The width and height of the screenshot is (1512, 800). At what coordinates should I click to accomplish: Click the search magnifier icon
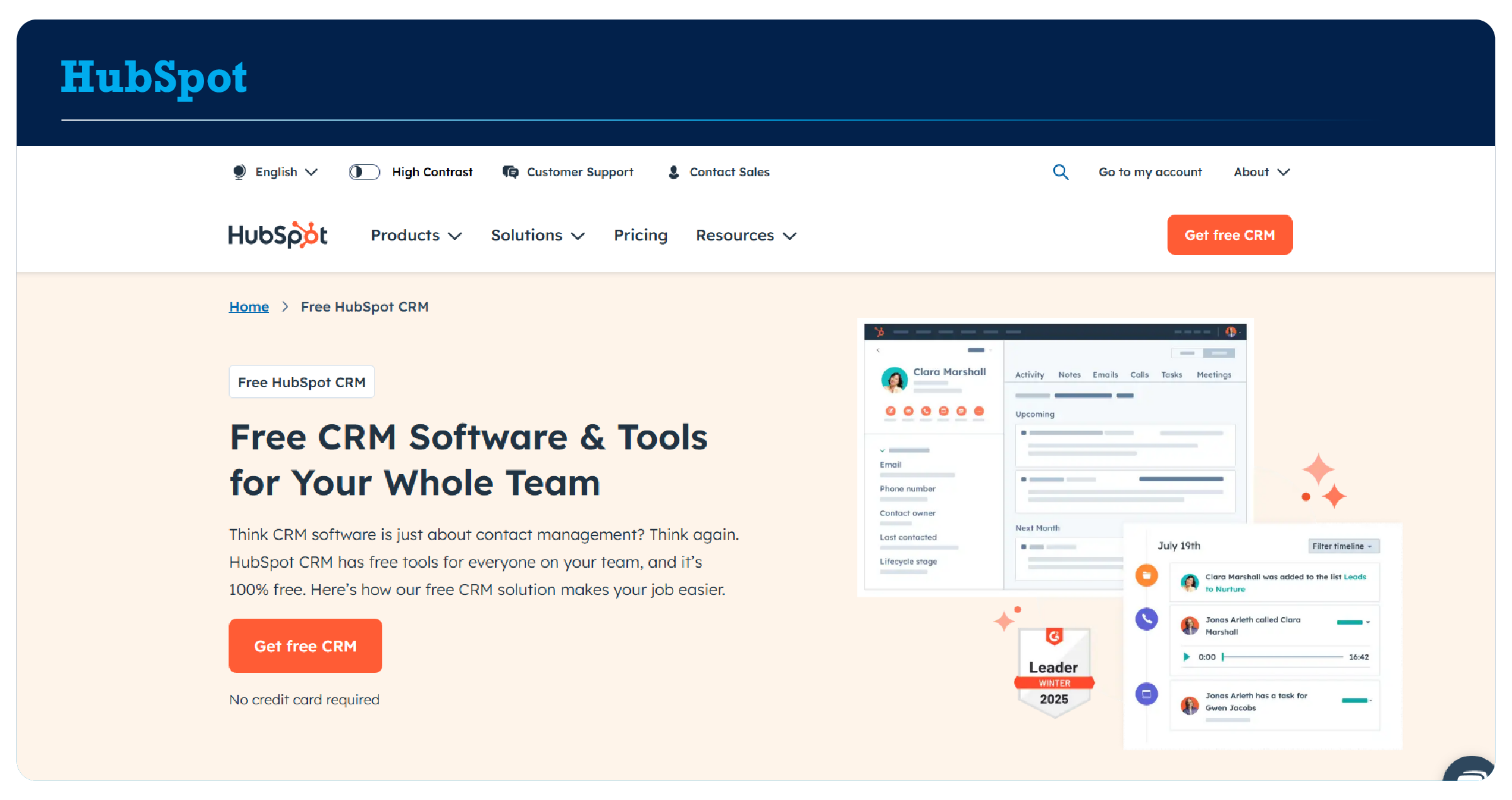coord(1060,172)
